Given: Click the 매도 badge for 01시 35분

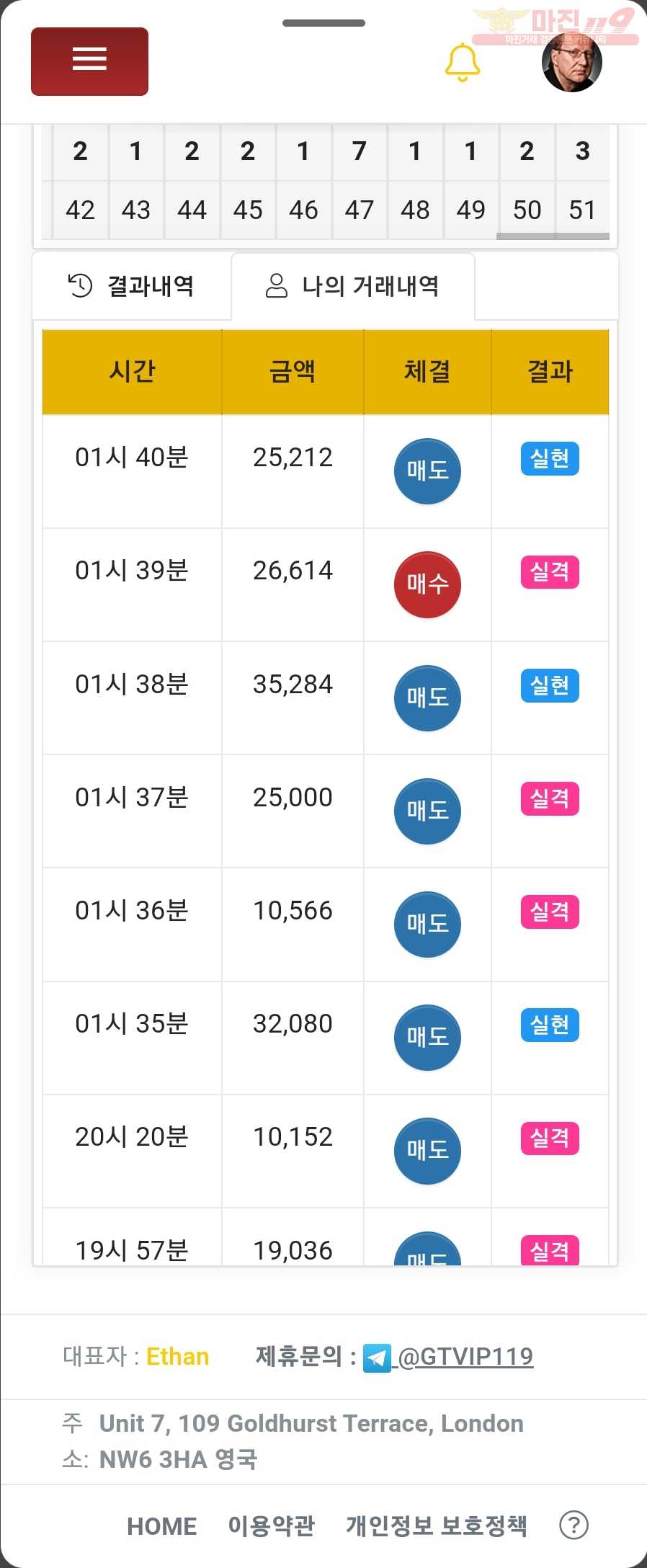Looking at the screenshot, I should coord(427,1038).
